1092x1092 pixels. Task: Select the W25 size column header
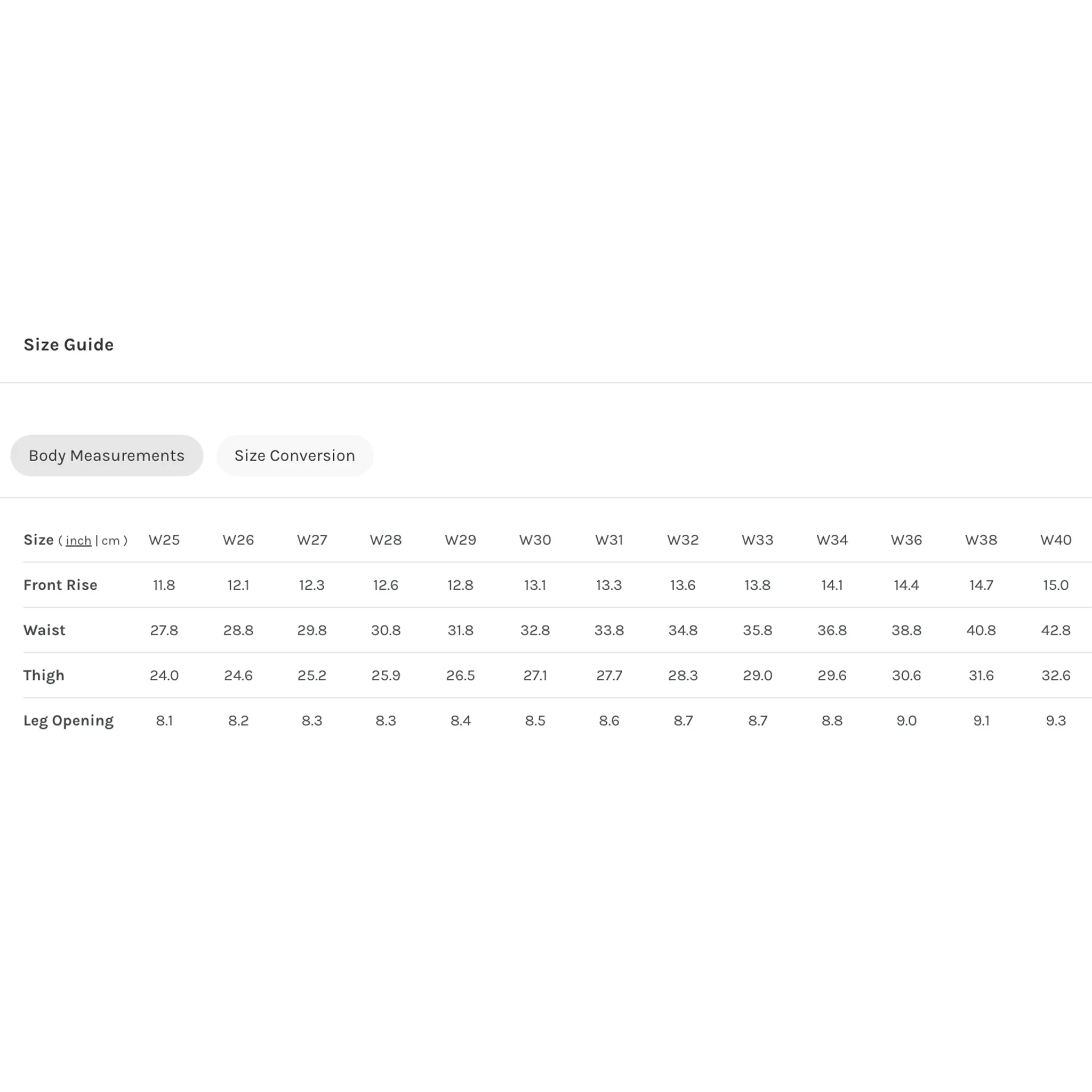[164, 540]
